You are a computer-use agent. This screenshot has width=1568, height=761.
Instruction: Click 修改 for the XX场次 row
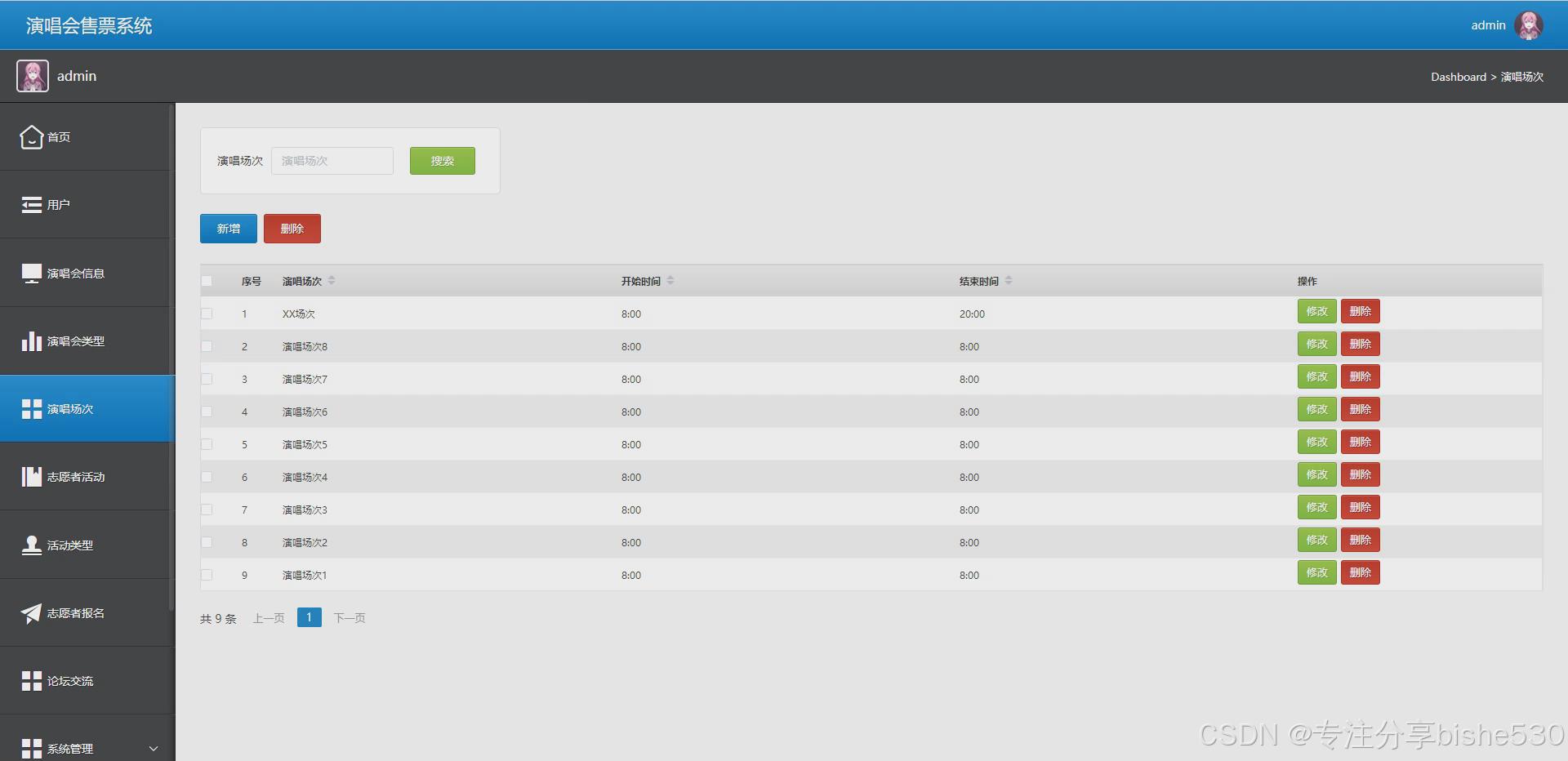pyautogui.click(x=1317, y=311)
